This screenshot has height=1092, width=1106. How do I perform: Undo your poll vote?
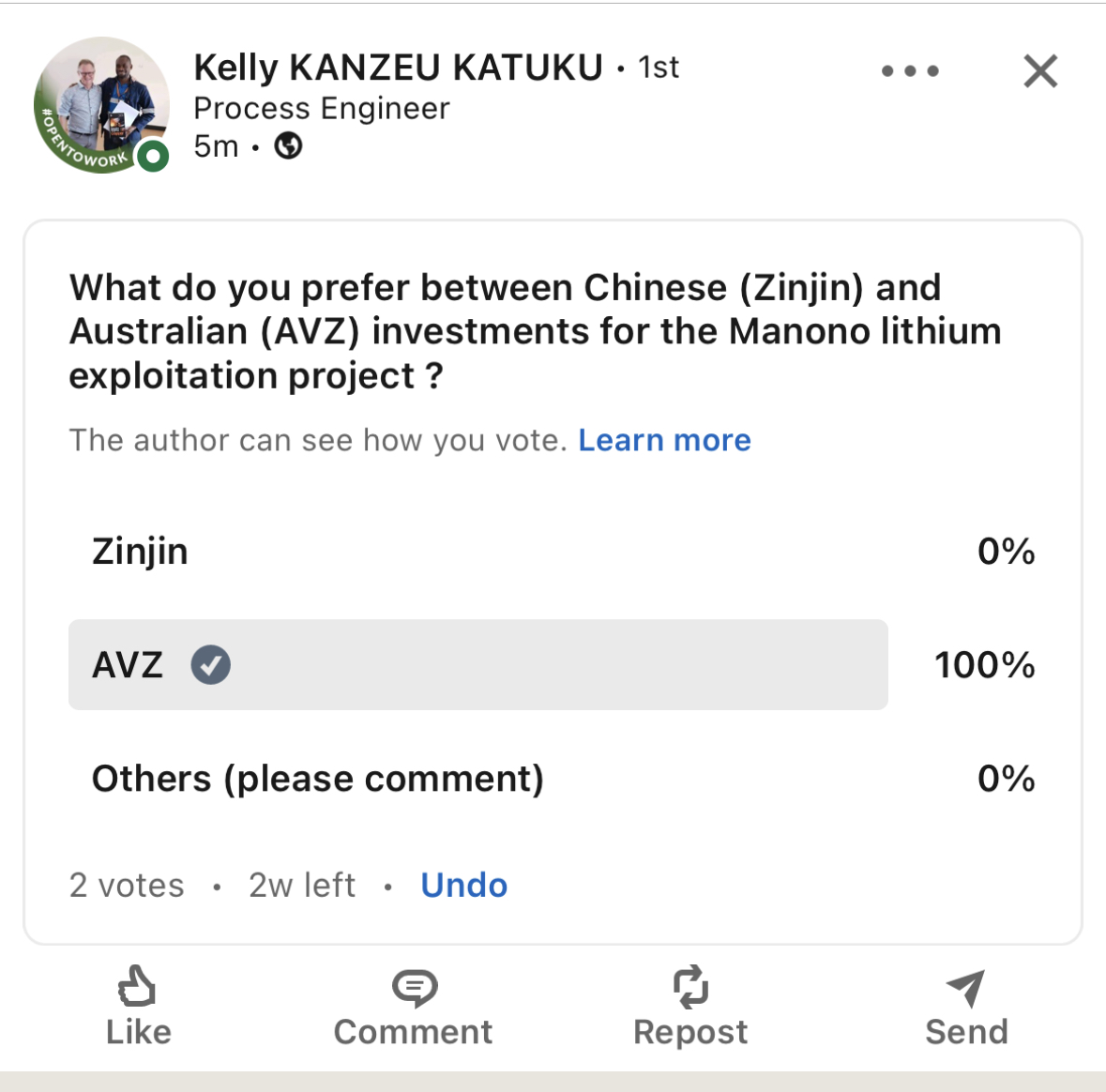pos(463,885)
